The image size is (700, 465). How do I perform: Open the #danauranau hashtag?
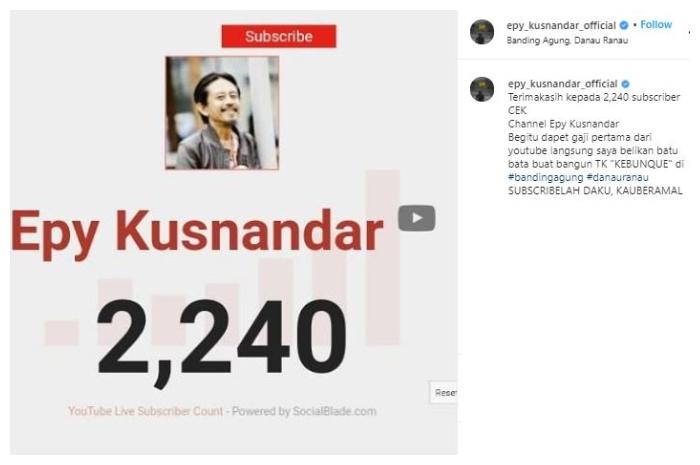click(x=617, y=177)
